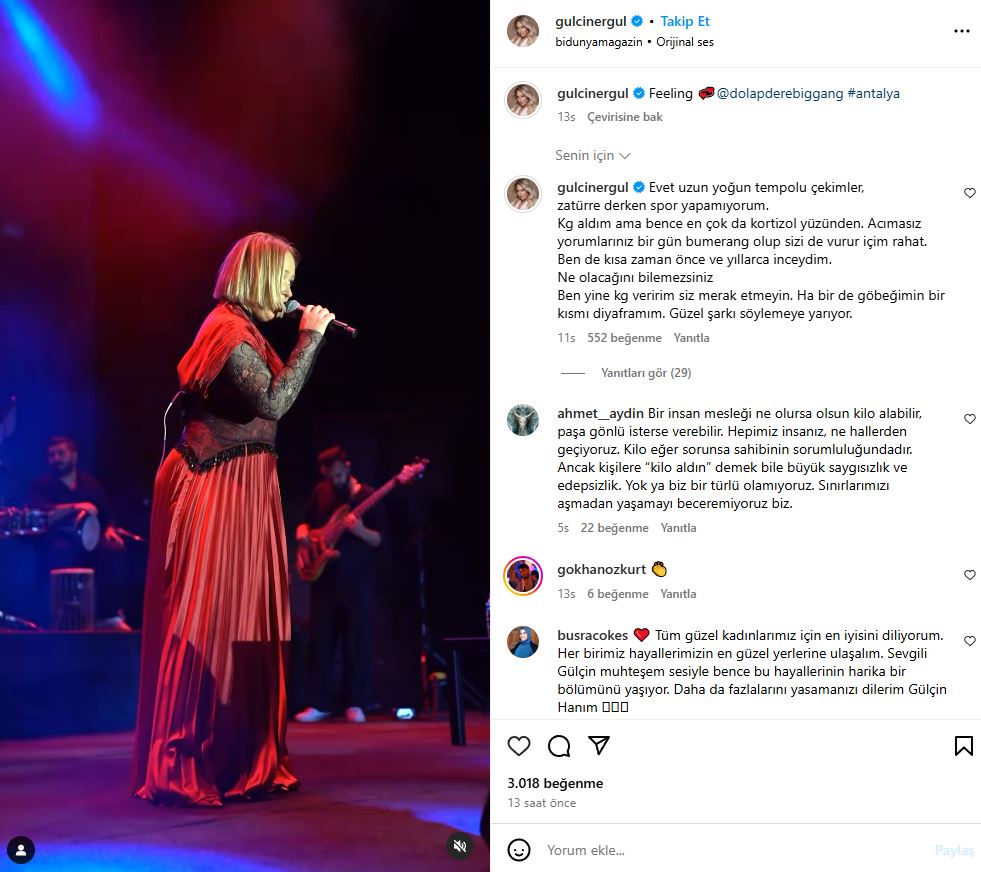View caption translation via Çevirisine bak
981x872 pixels.
[x=624, y=117]
